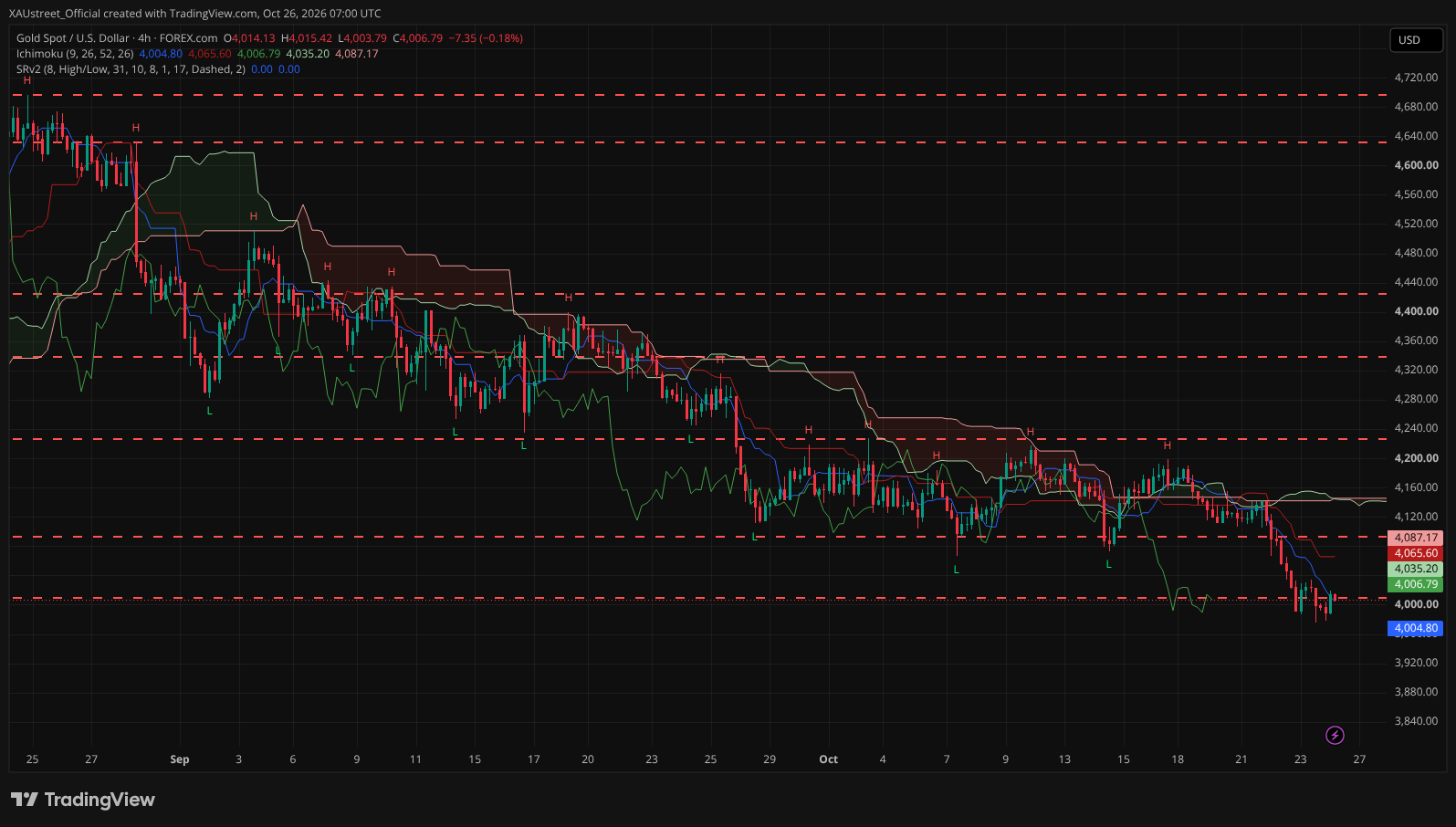This screenshot has width=1456, height=827.
Task: Click the 29 date label on the time axis
Action: click(770, 759)
